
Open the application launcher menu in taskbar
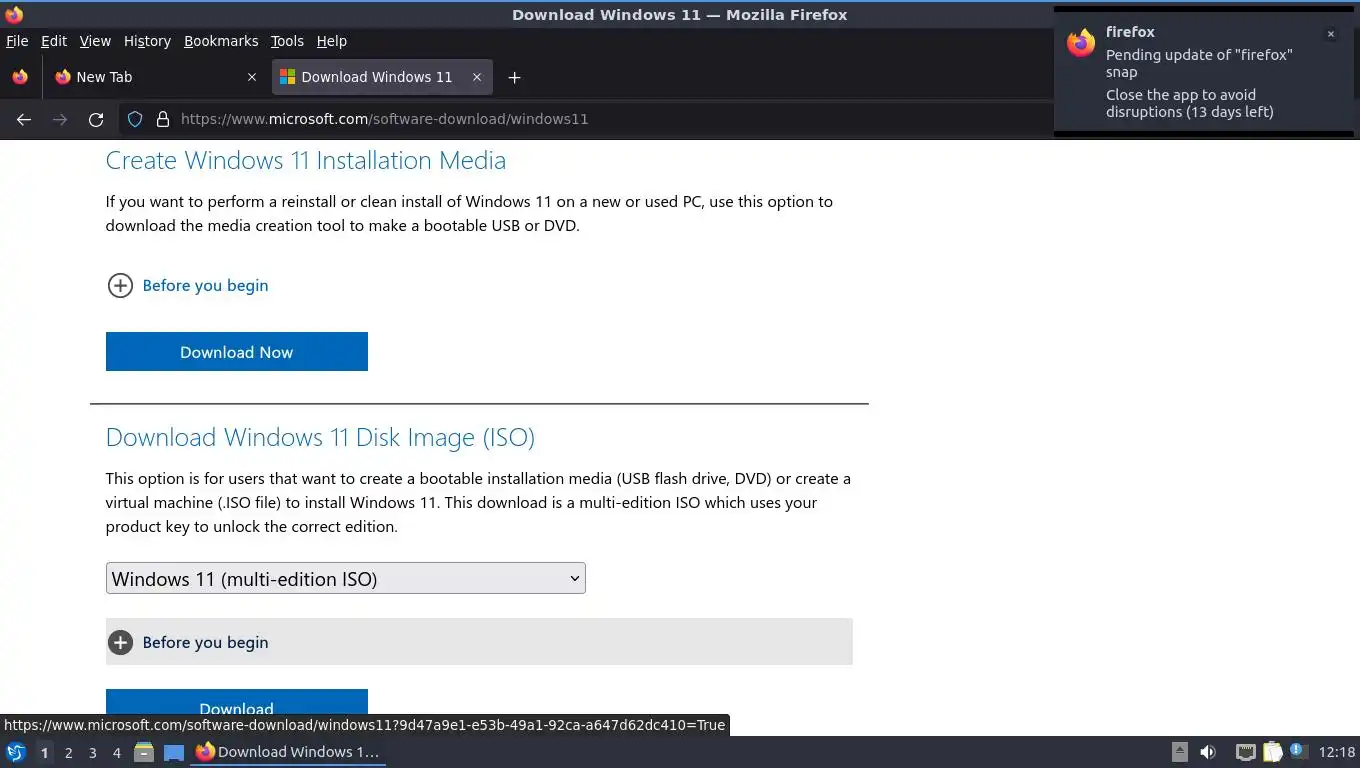coord(16,752)
